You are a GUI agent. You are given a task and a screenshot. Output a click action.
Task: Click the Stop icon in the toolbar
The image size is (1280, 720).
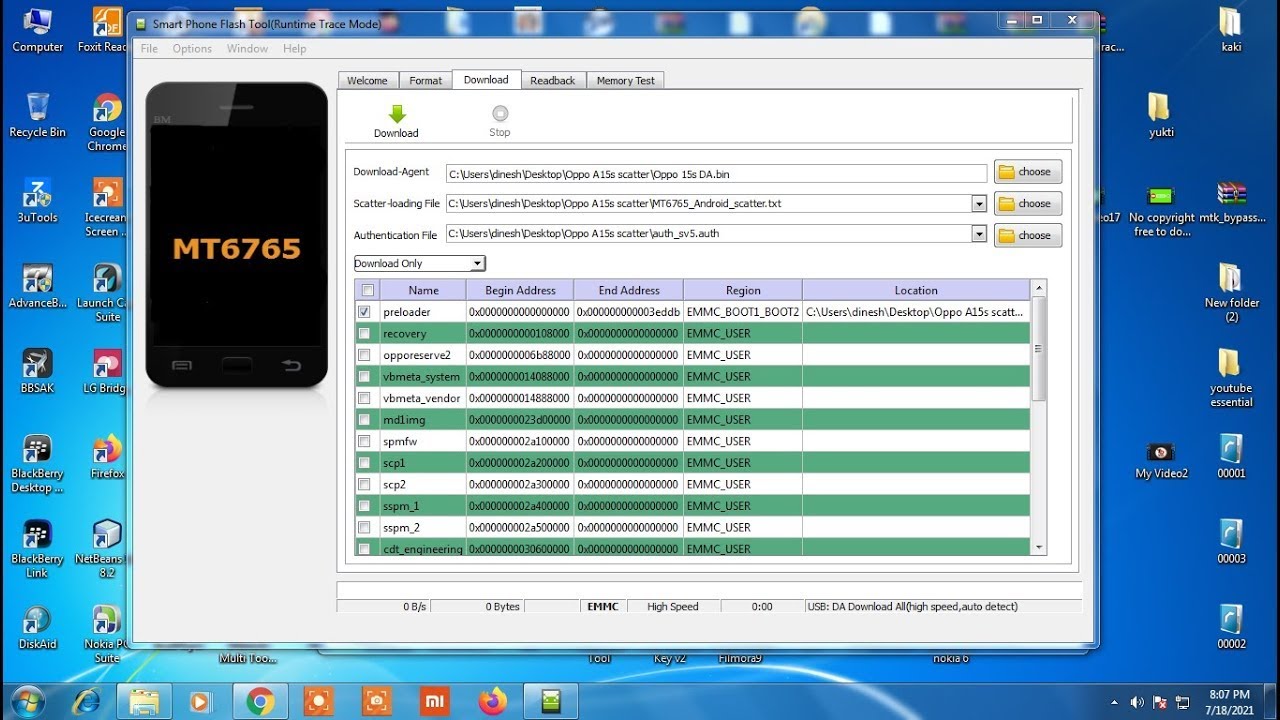[500, 114]
